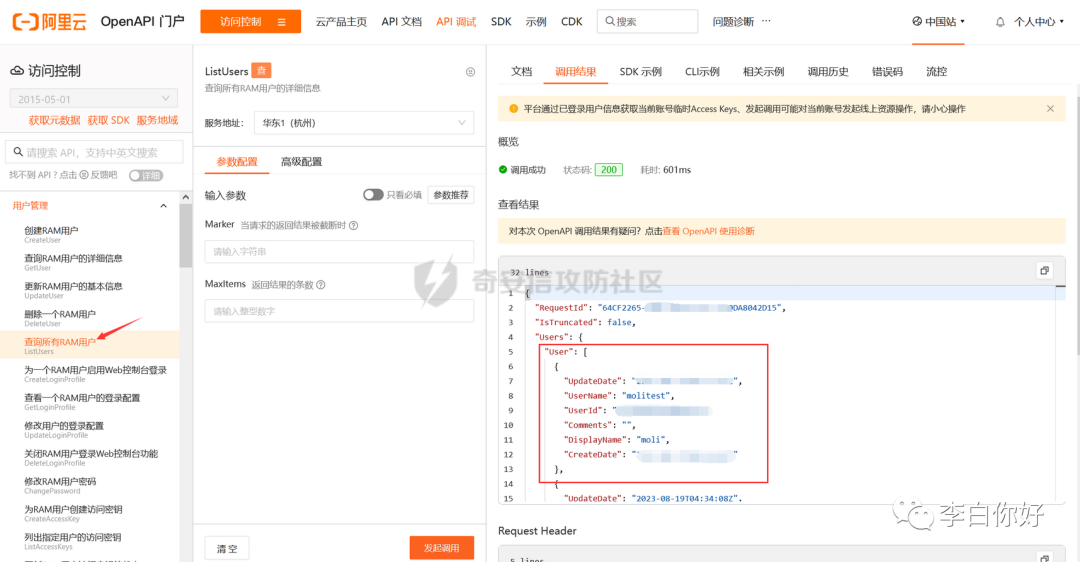Open the 2015-05-01 version dropdown
This screenshot has height=562, width=1080.
(94, 98)
